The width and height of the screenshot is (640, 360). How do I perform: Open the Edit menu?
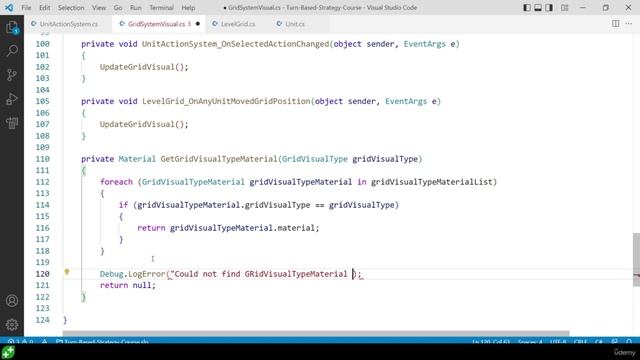[x=44, y=7]
